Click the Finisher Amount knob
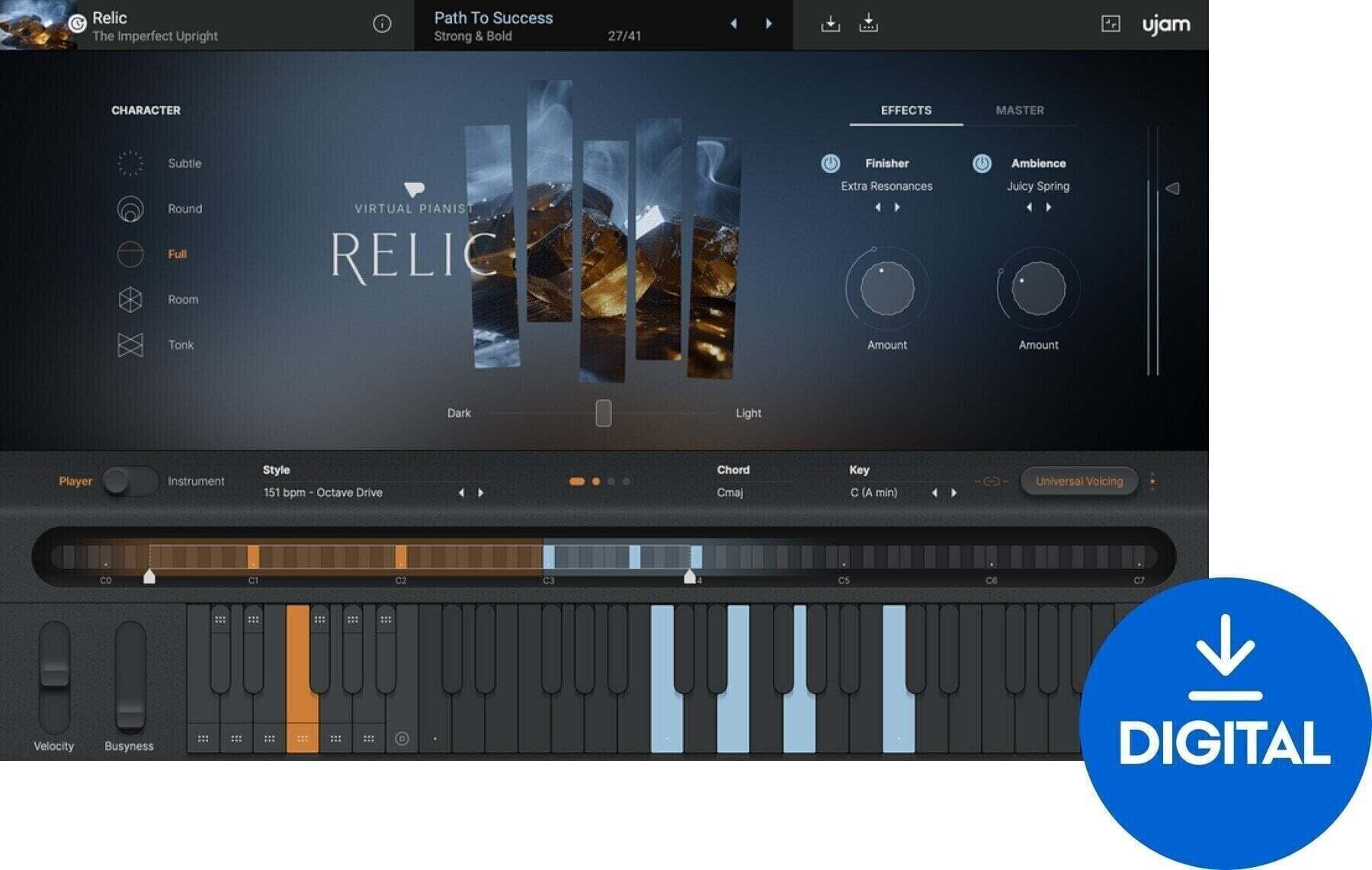Image resolution: width=1372 pixels, height=870 pixels. coord(886,288)
